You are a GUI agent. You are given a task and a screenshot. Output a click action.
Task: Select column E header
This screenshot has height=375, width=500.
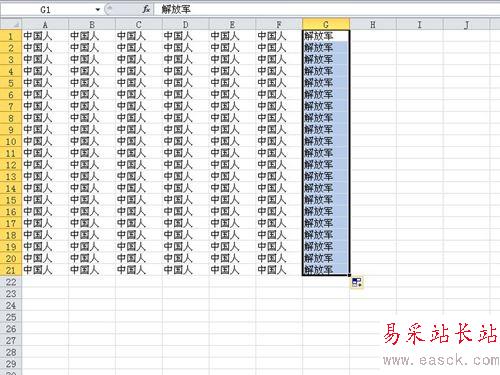[x=232, y=24]
